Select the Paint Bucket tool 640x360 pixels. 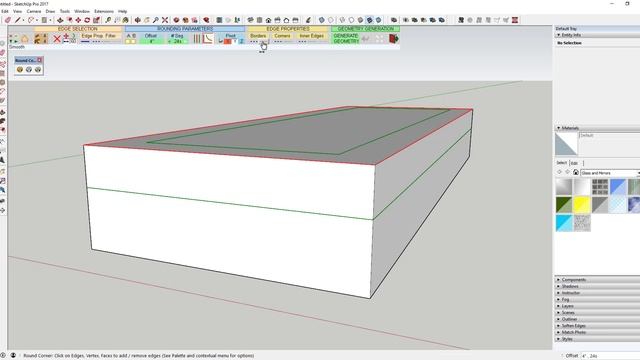point(126,20)
